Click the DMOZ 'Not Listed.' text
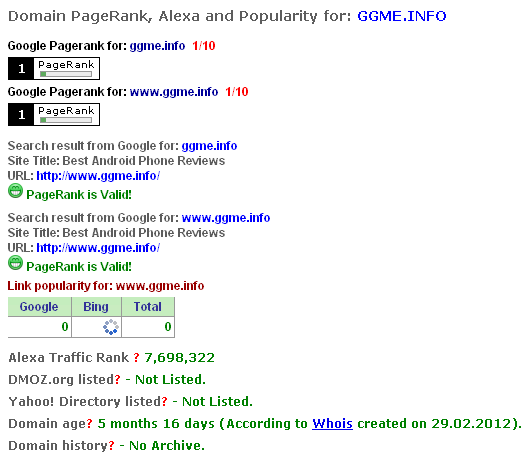The width and height of the screenshot is (529, 460). [x=170, y=380]
